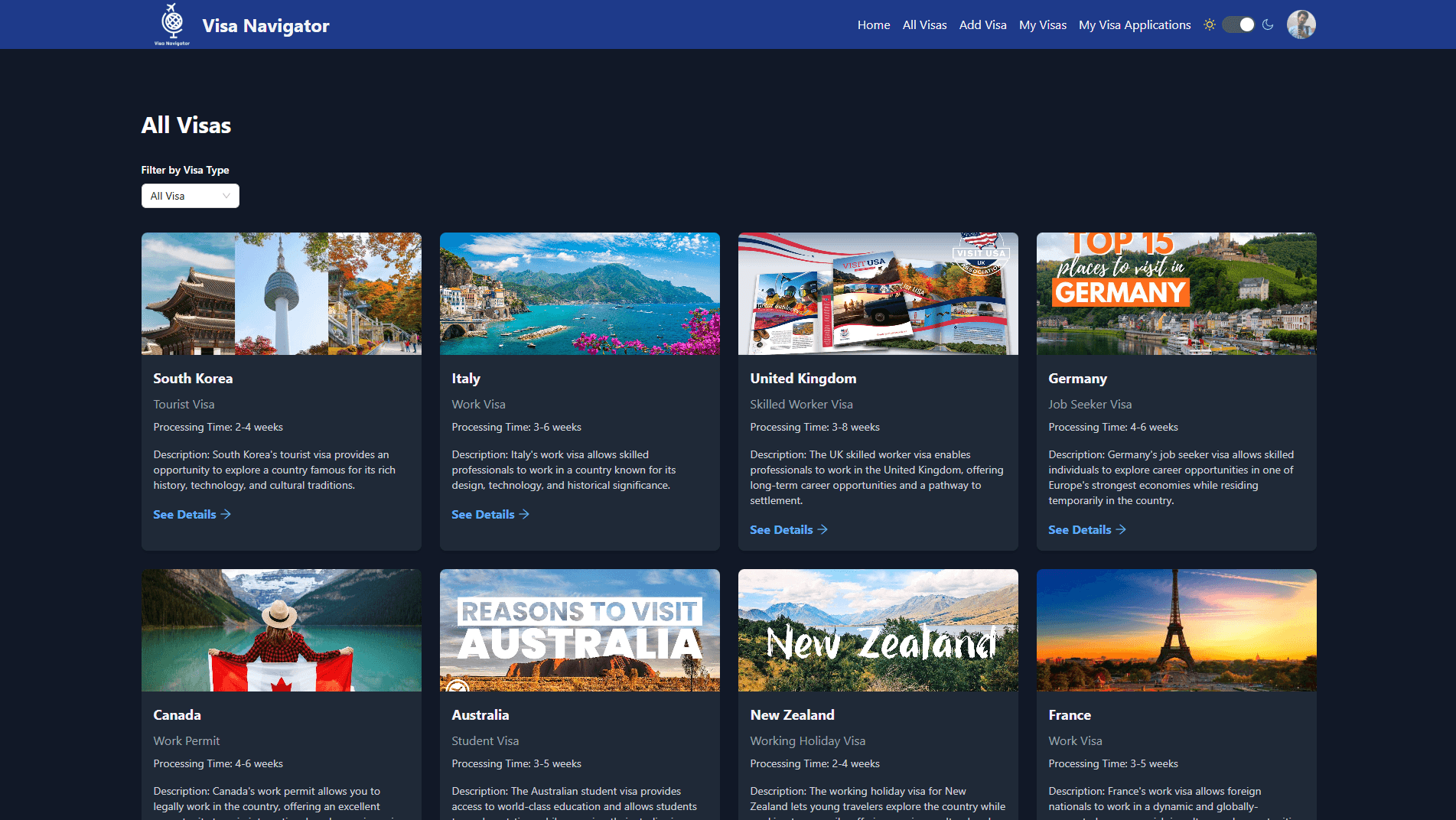Click the arrow icon on South Korea's See Details
1456x820 pixels.
point(226,514)
